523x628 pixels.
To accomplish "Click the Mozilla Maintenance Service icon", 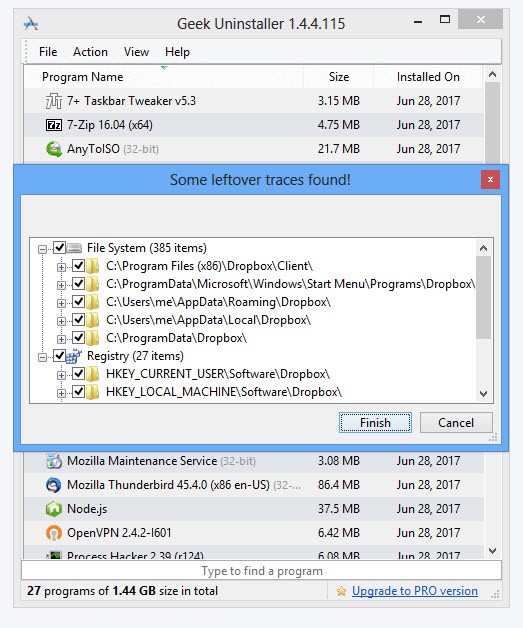I will [54, 461].
